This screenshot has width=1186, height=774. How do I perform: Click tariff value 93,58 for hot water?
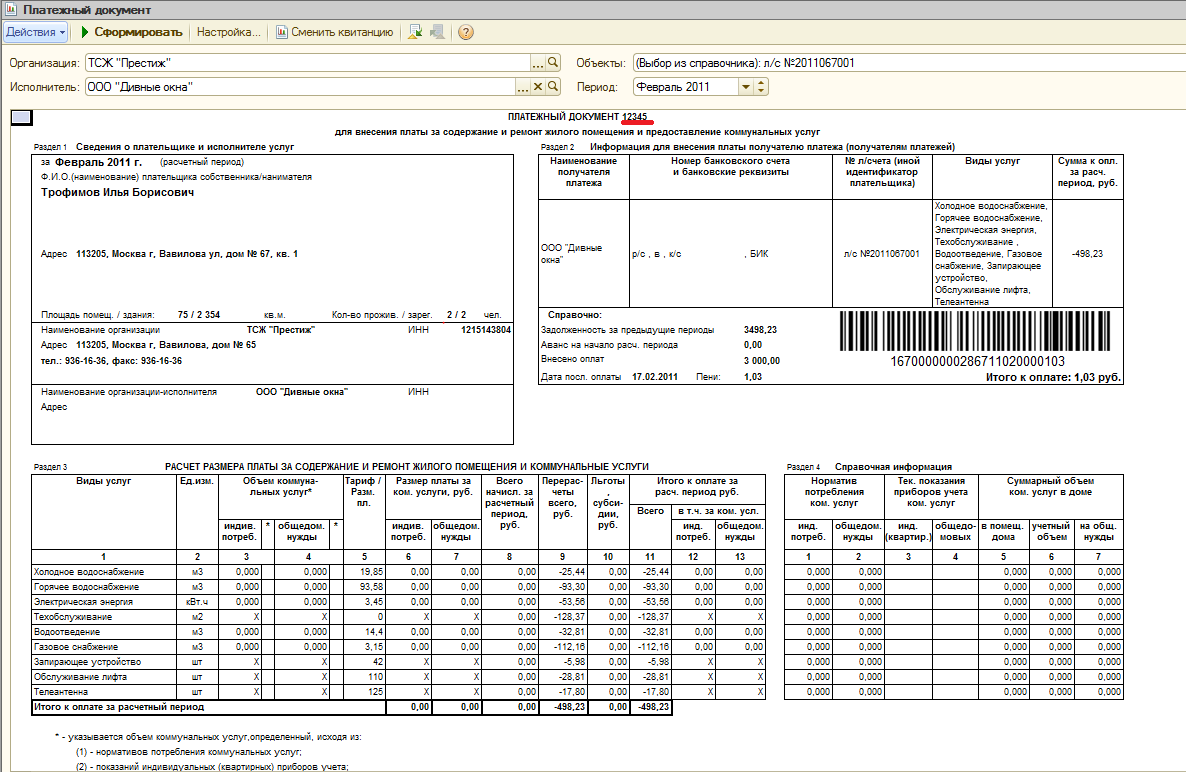(x=371, y=586)
